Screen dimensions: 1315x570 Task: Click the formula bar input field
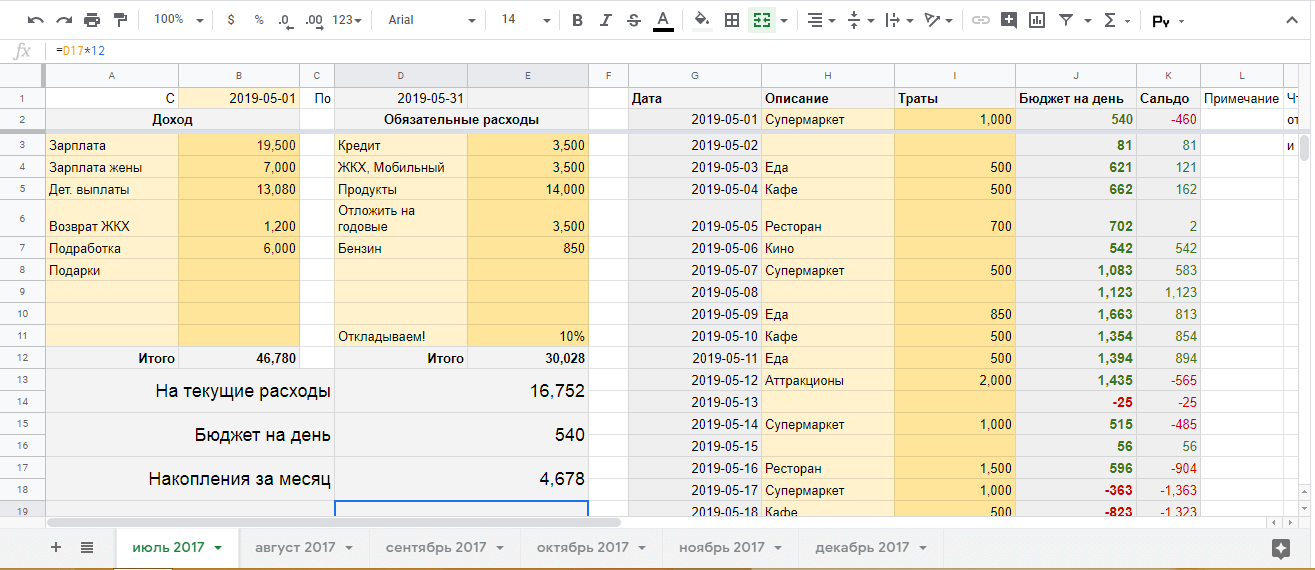[x=600, y=50]
